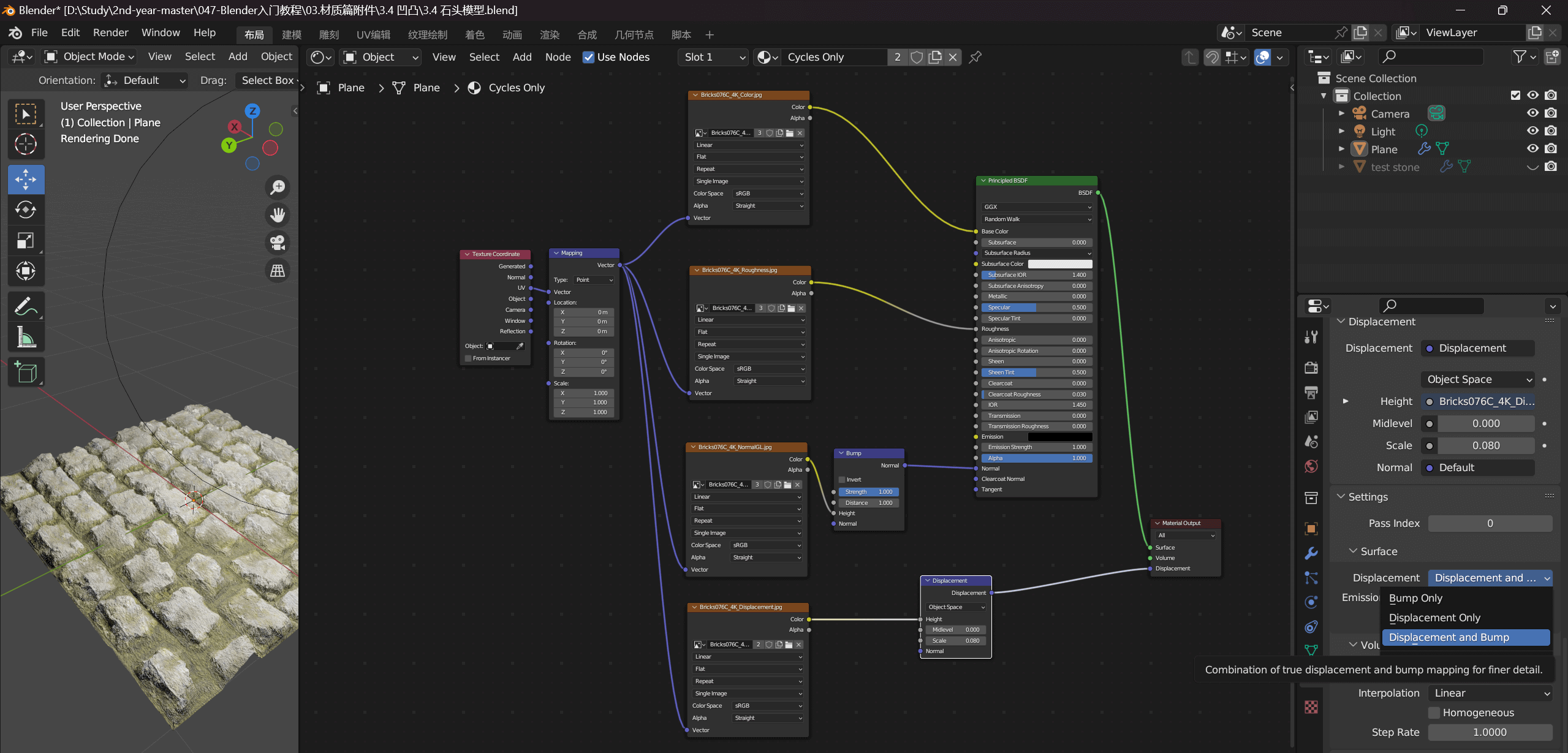This screenshot has height=753, width=1568.
Task: Toggle Camera visibility eye in outliner
Action: click(1532, 113)
